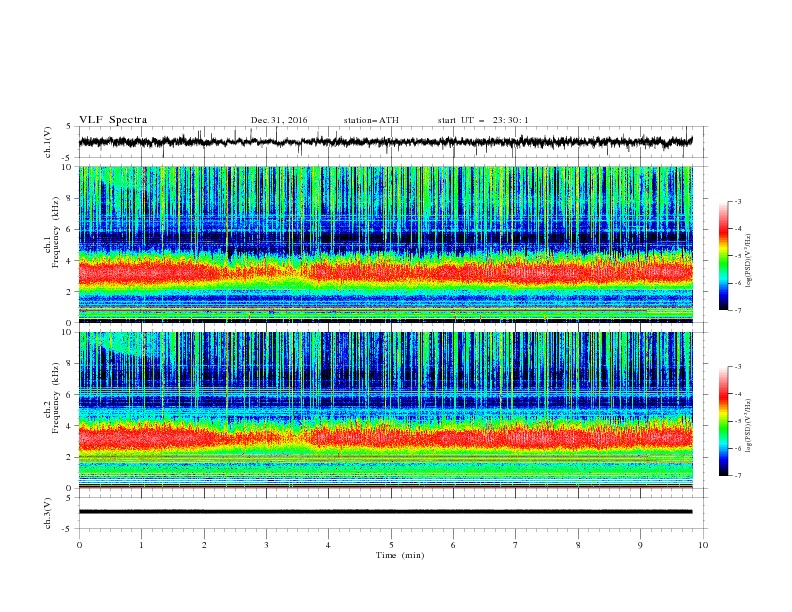
Task: Click the ch.2 spectrogram red noise band
Action: coord(385,437)
